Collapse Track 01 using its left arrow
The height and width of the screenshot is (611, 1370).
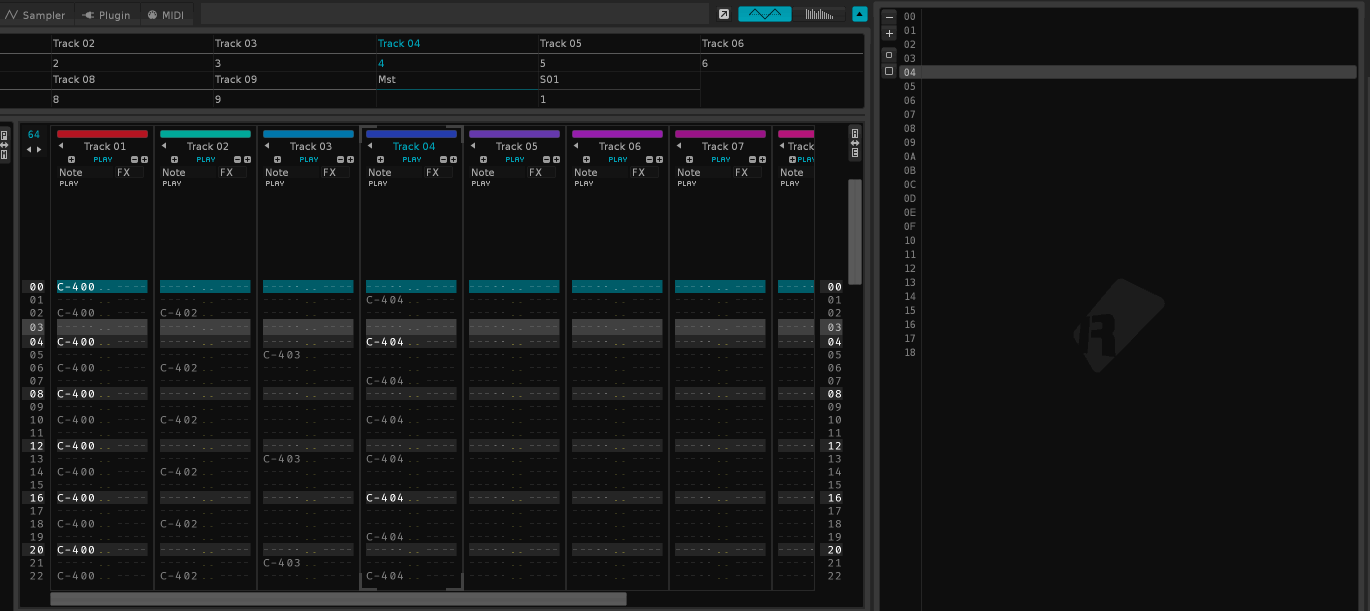pos(62,146)
